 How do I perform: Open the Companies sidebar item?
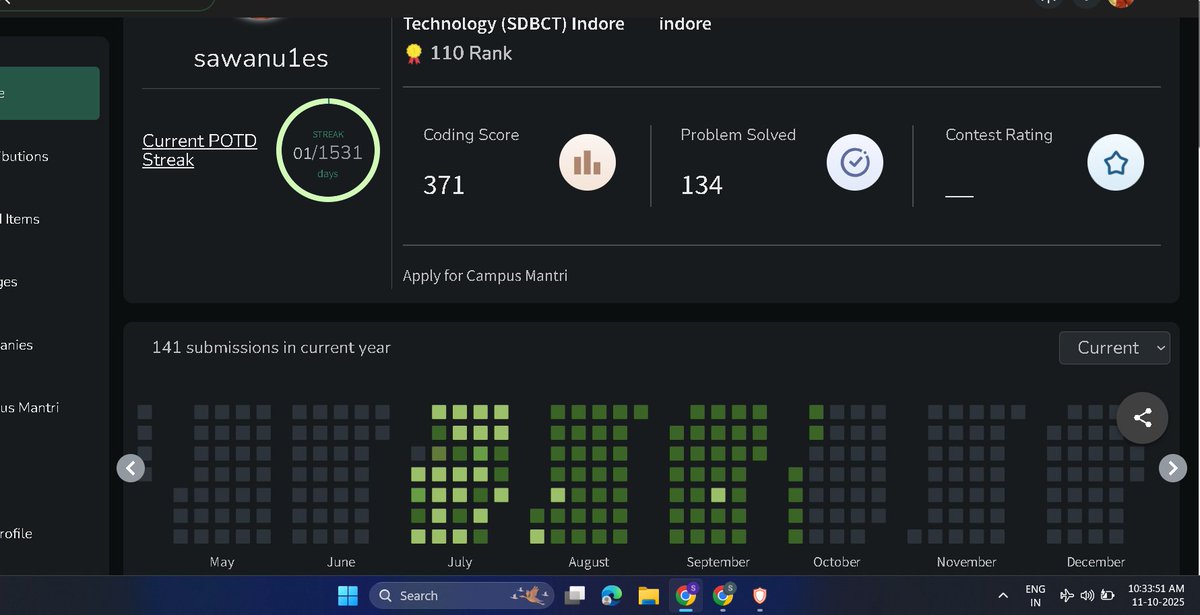(16, 344)
